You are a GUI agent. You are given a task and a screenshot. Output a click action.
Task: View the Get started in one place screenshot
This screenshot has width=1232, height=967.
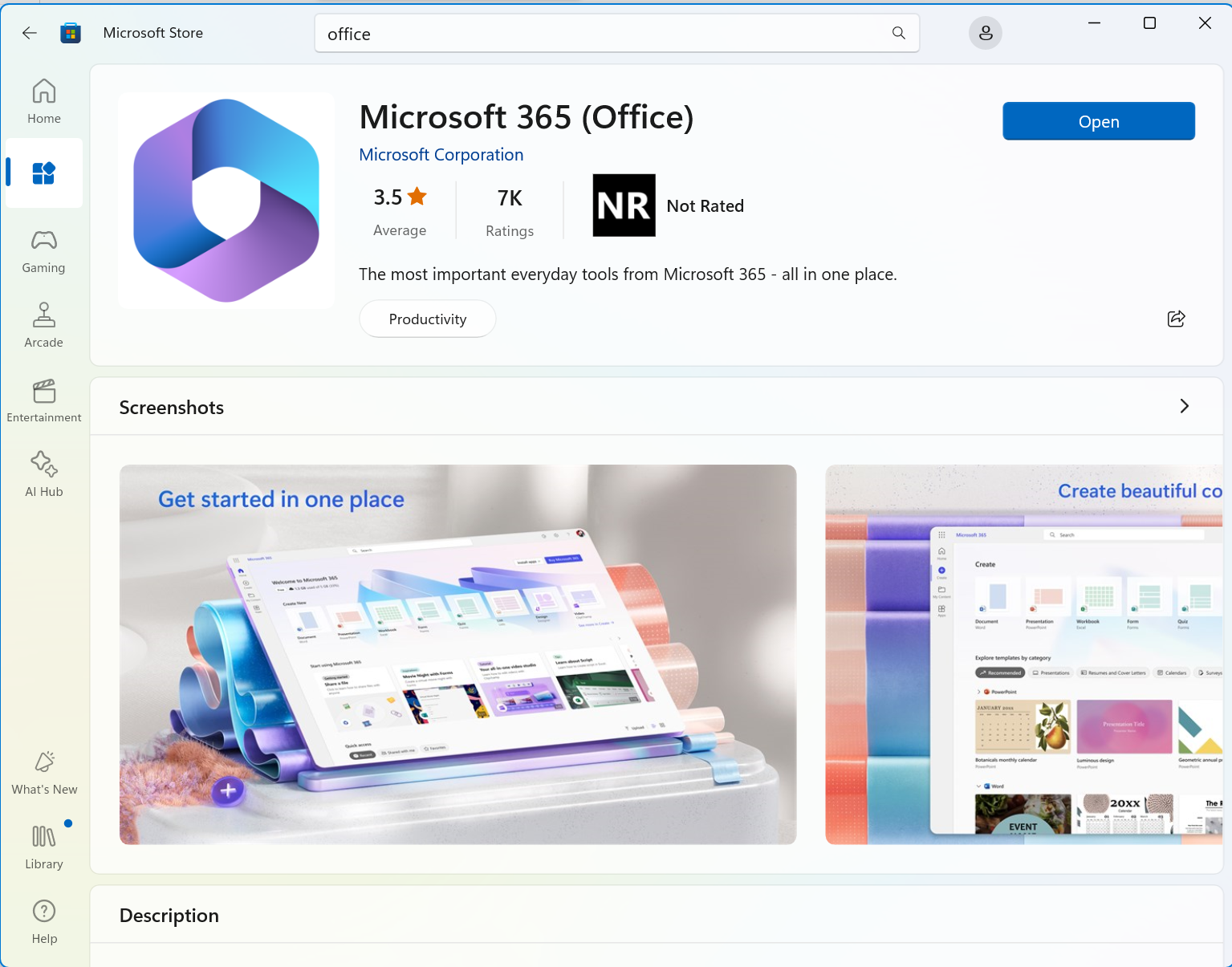click(x=457, y=654)
